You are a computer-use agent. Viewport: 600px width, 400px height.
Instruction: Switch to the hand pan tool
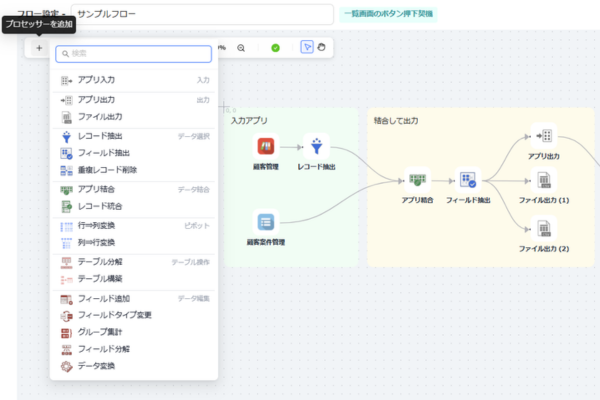click(x=321, y=47)
